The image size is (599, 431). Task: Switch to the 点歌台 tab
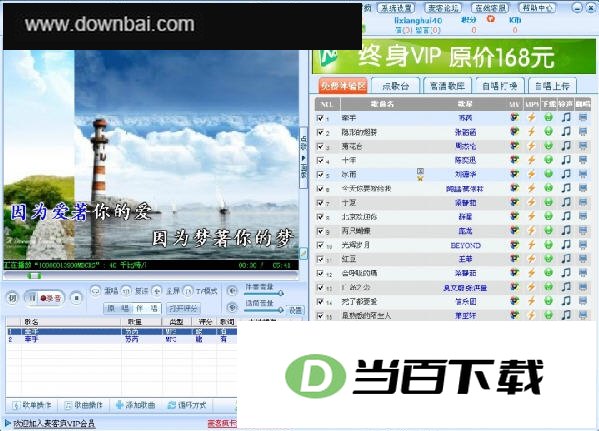point(395,86)
